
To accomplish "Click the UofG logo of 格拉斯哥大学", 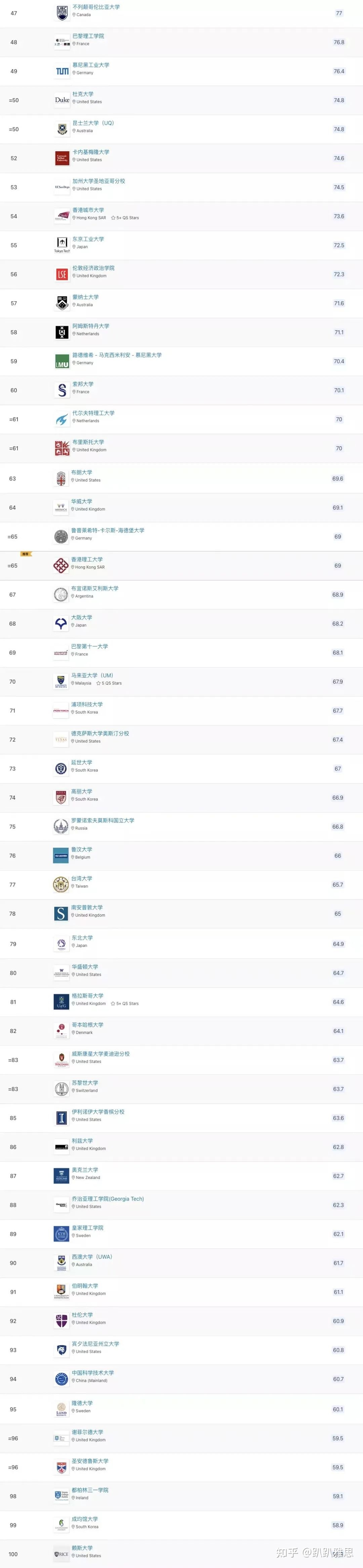I will pyautogui.click(x=62, y=1002).
